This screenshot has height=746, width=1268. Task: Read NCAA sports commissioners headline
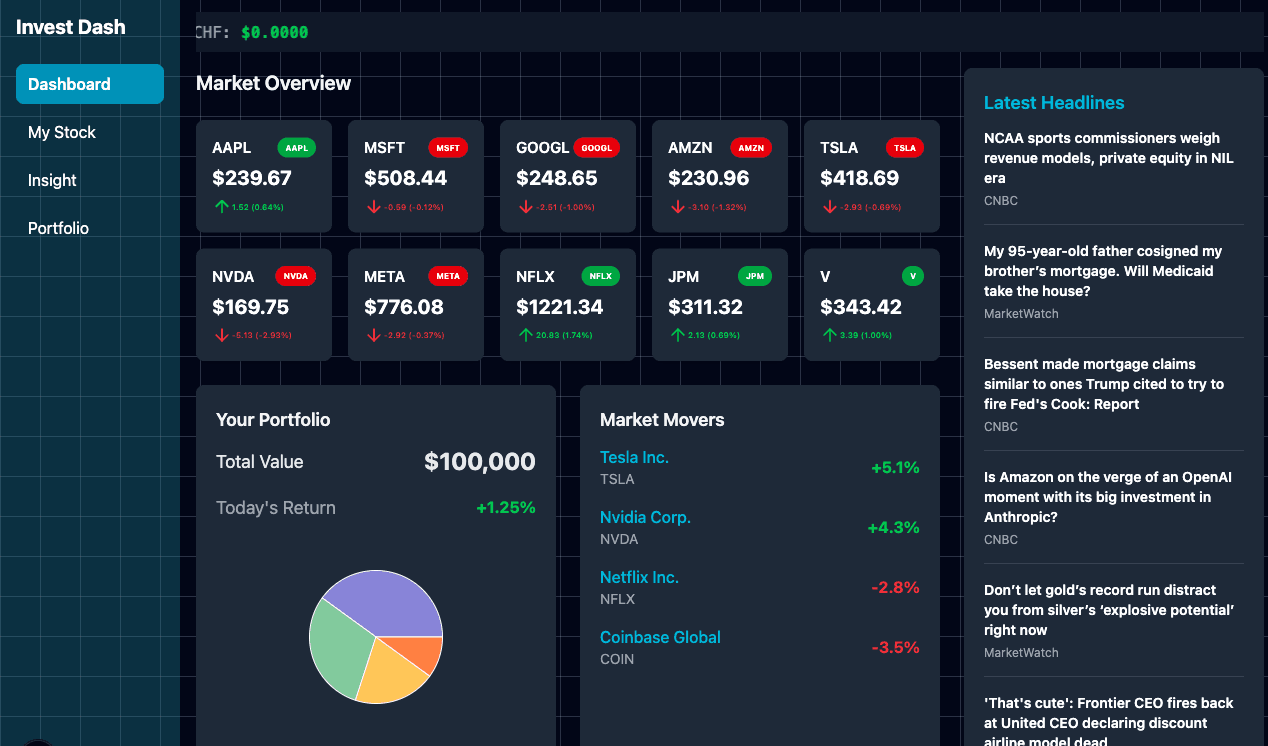[1108, 158]
